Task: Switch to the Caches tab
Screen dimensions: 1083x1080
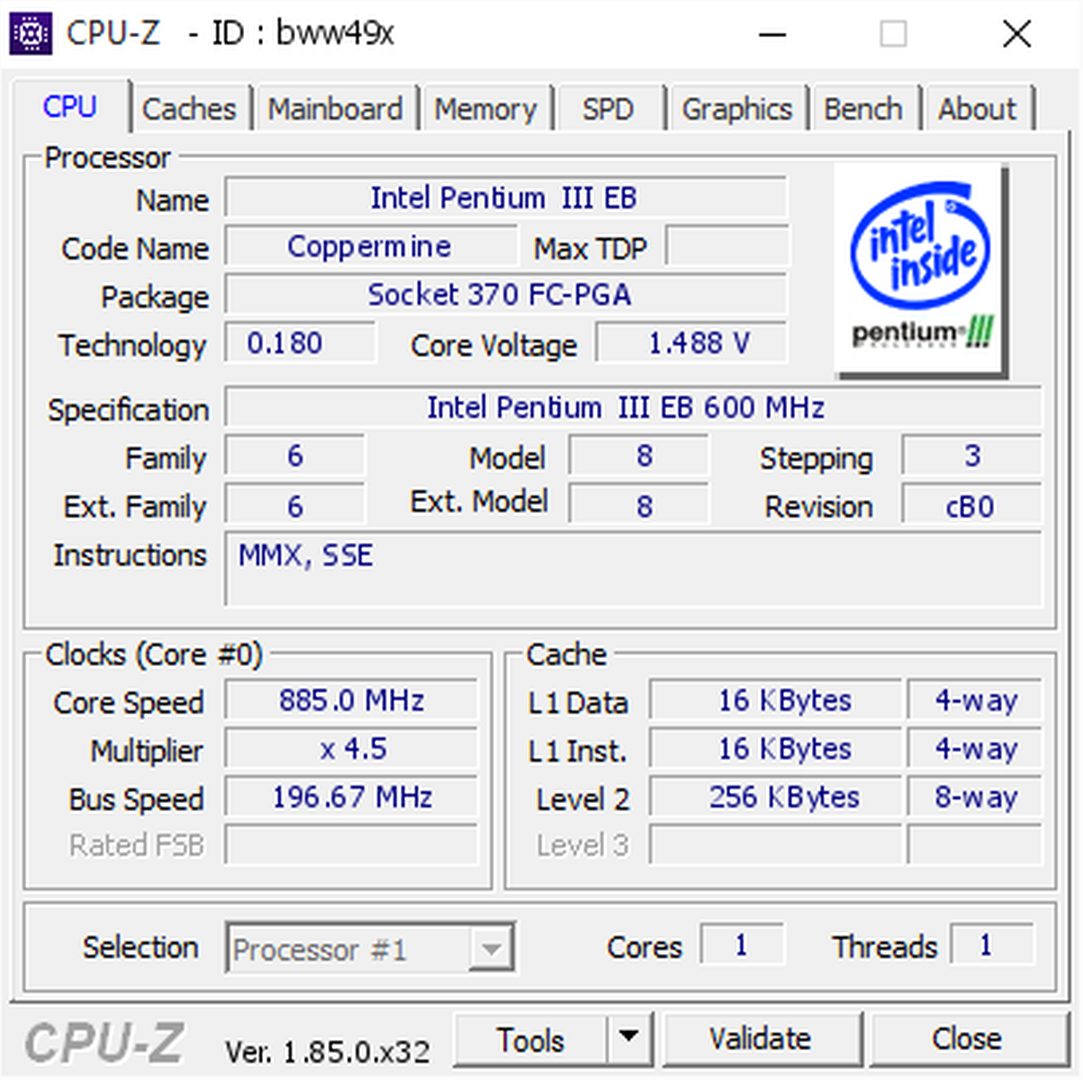Action: [x=189, y=109]
